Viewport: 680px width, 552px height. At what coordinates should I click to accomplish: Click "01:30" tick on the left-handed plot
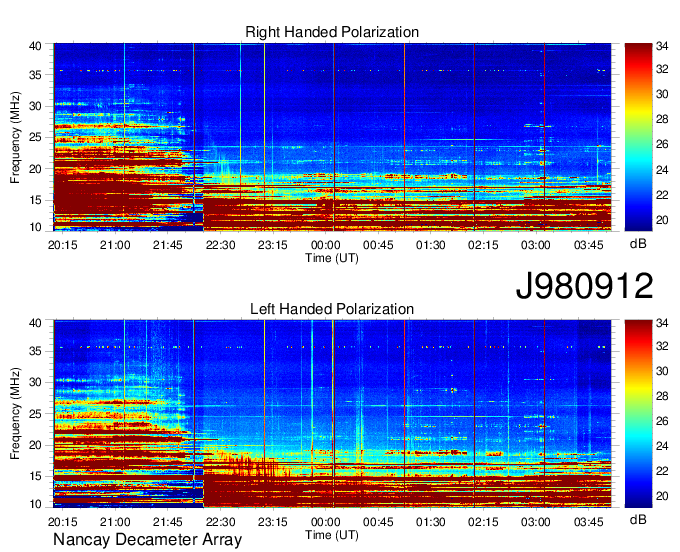click(x=431, y=522)
